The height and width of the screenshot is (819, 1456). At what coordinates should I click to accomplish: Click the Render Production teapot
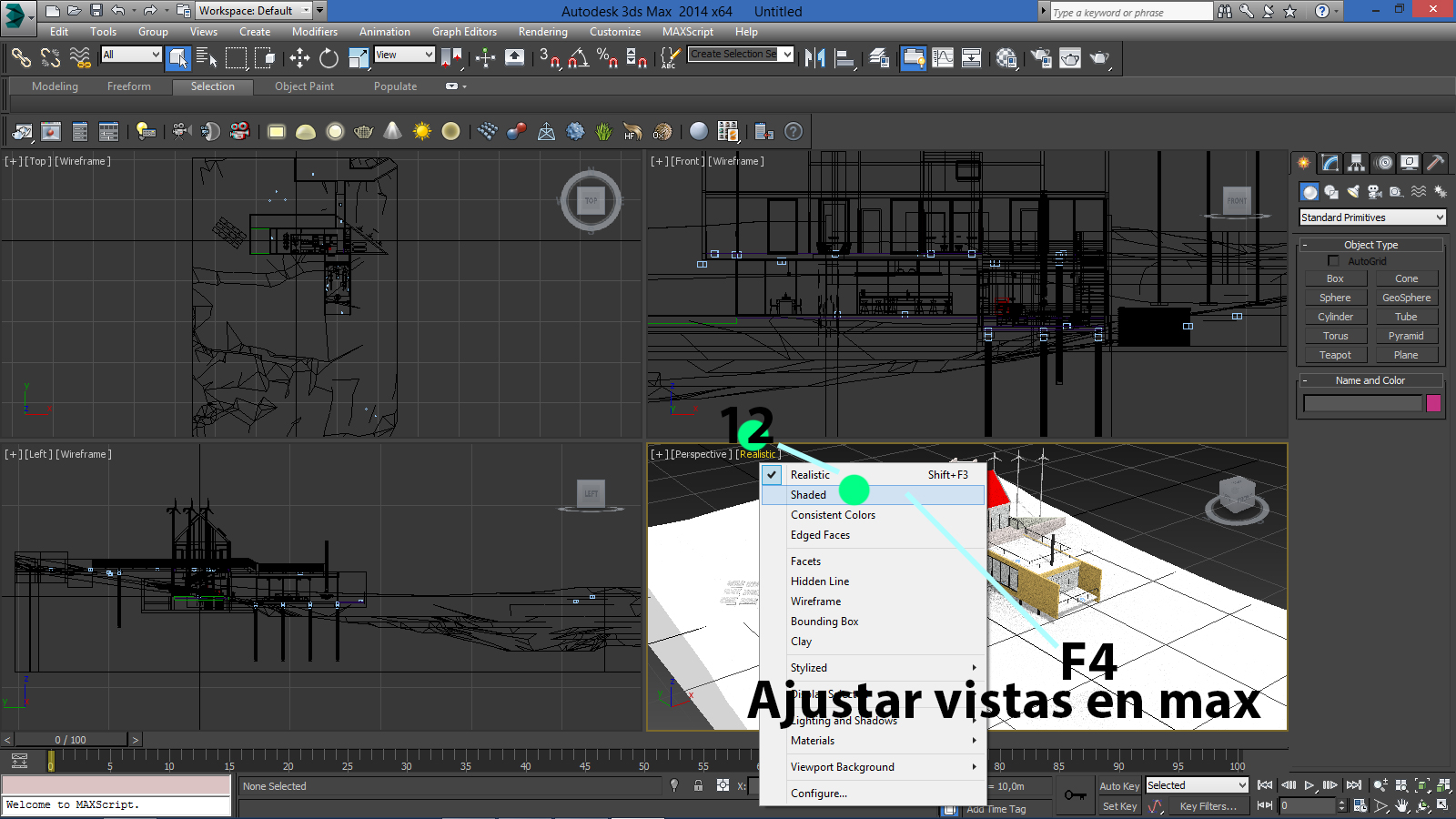[x=1099, y=58]
